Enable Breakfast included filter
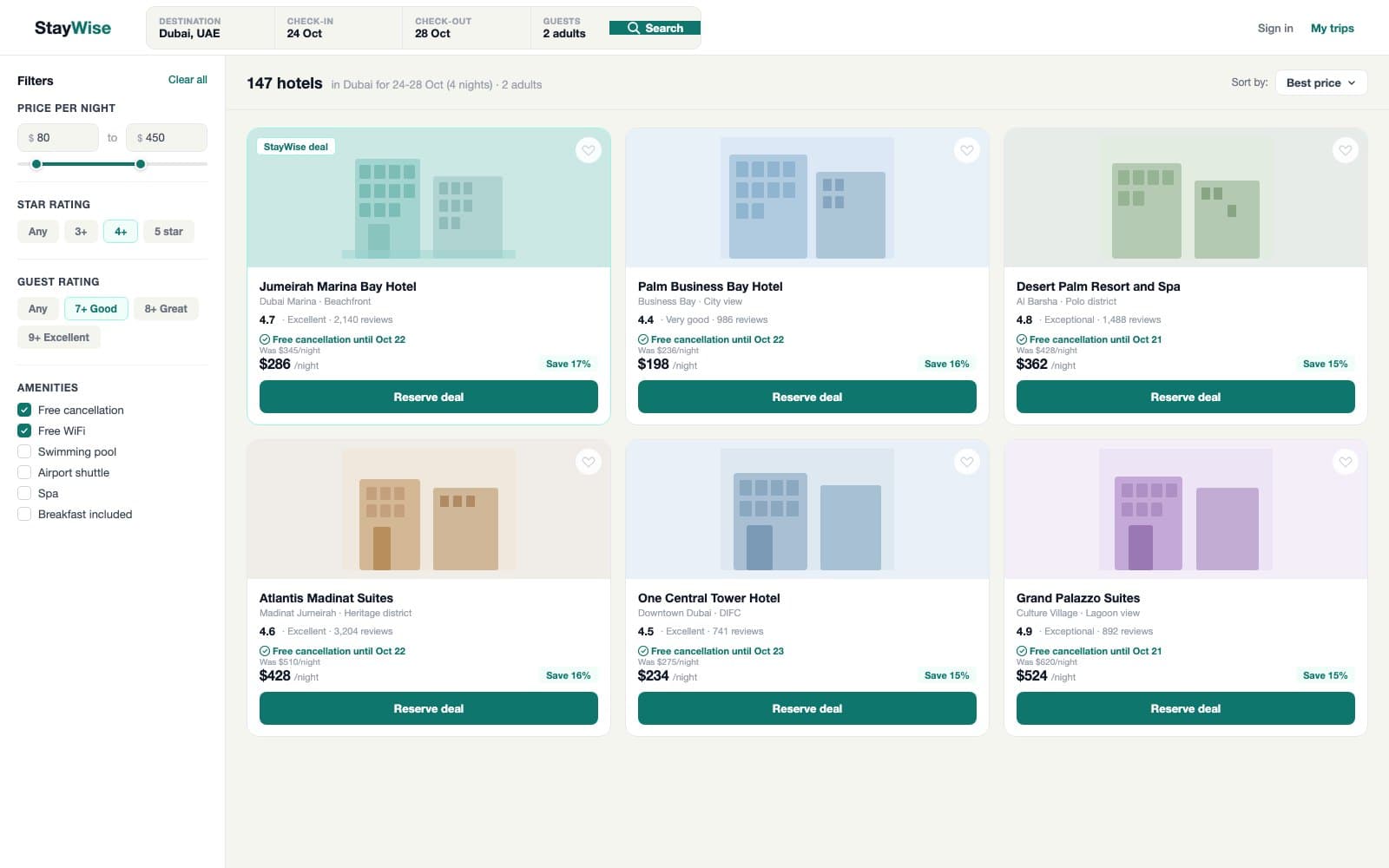 click(24, 514)
